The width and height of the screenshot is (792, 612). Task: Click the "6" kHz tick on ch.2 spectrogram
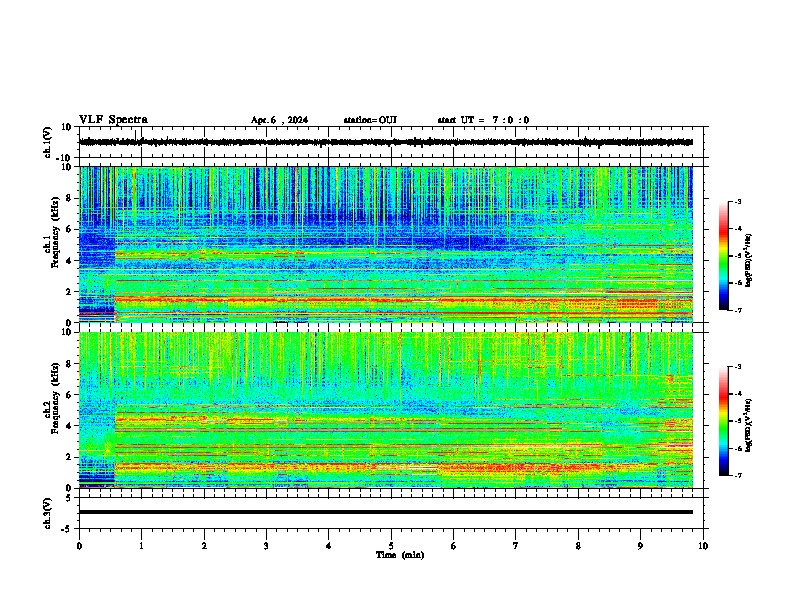[x=69, y=395]
